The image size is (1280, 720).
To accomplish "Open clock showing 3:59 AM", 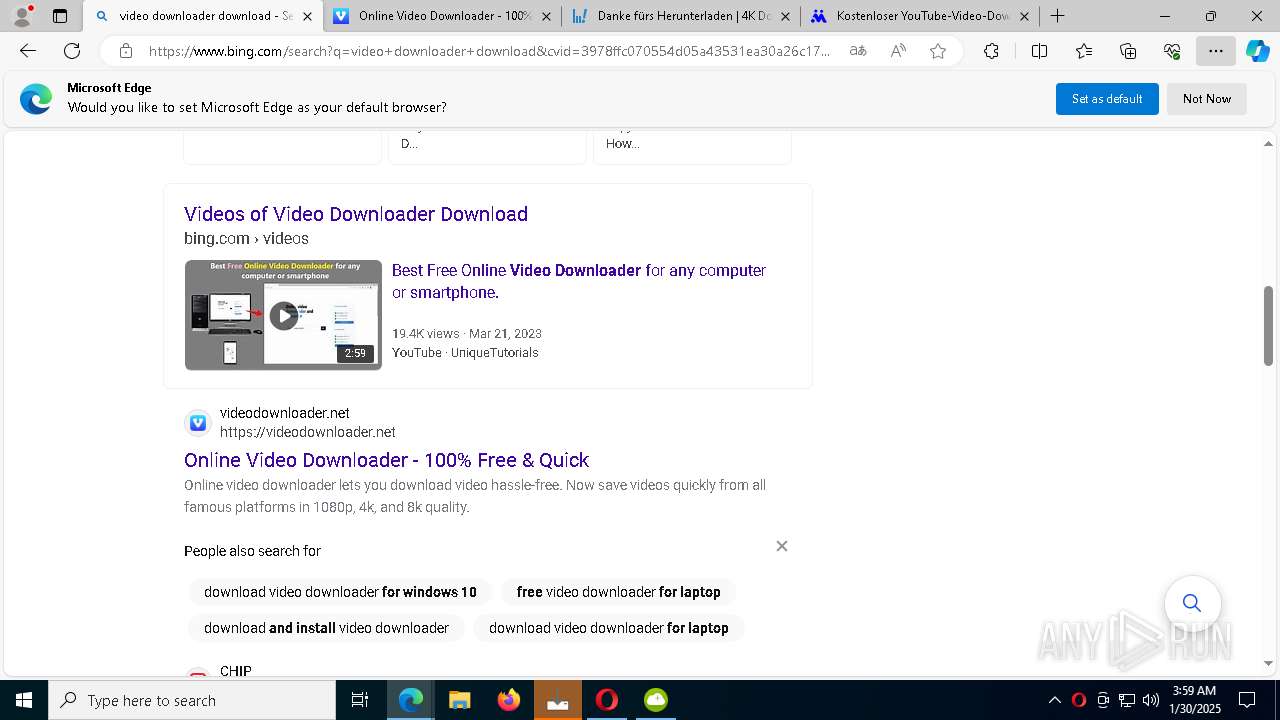I will (1196, 700).
